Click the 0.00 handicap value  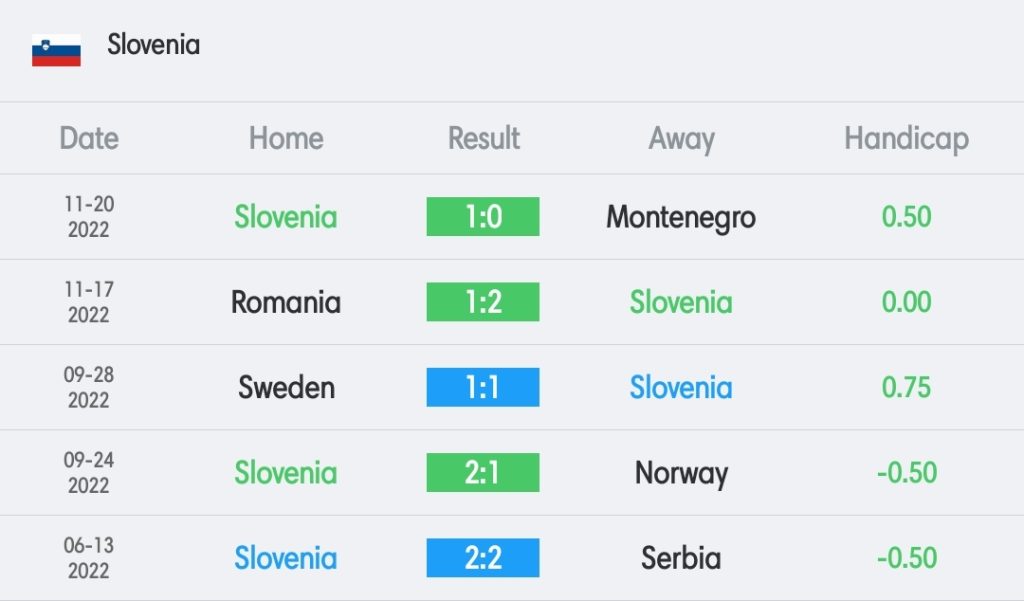tap(906, 302)
